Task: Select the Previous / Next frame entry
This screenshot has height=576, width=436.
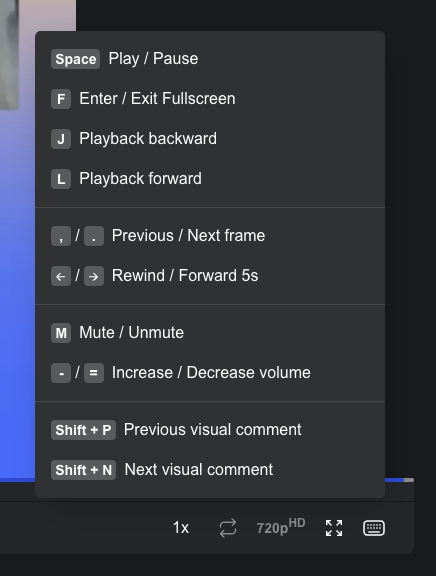Action: pos(188,235)
